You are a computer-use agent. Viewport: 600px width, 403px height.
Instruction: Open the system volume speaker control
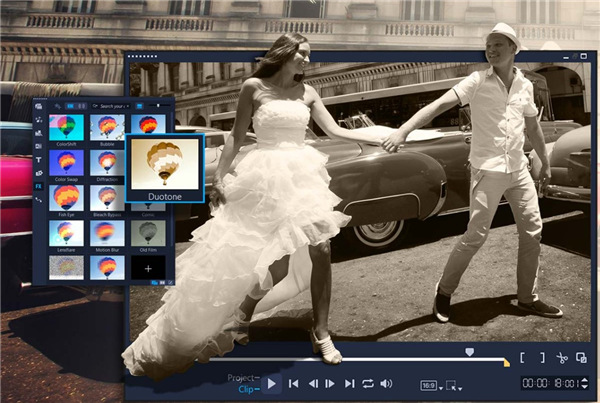coord(387,383)
